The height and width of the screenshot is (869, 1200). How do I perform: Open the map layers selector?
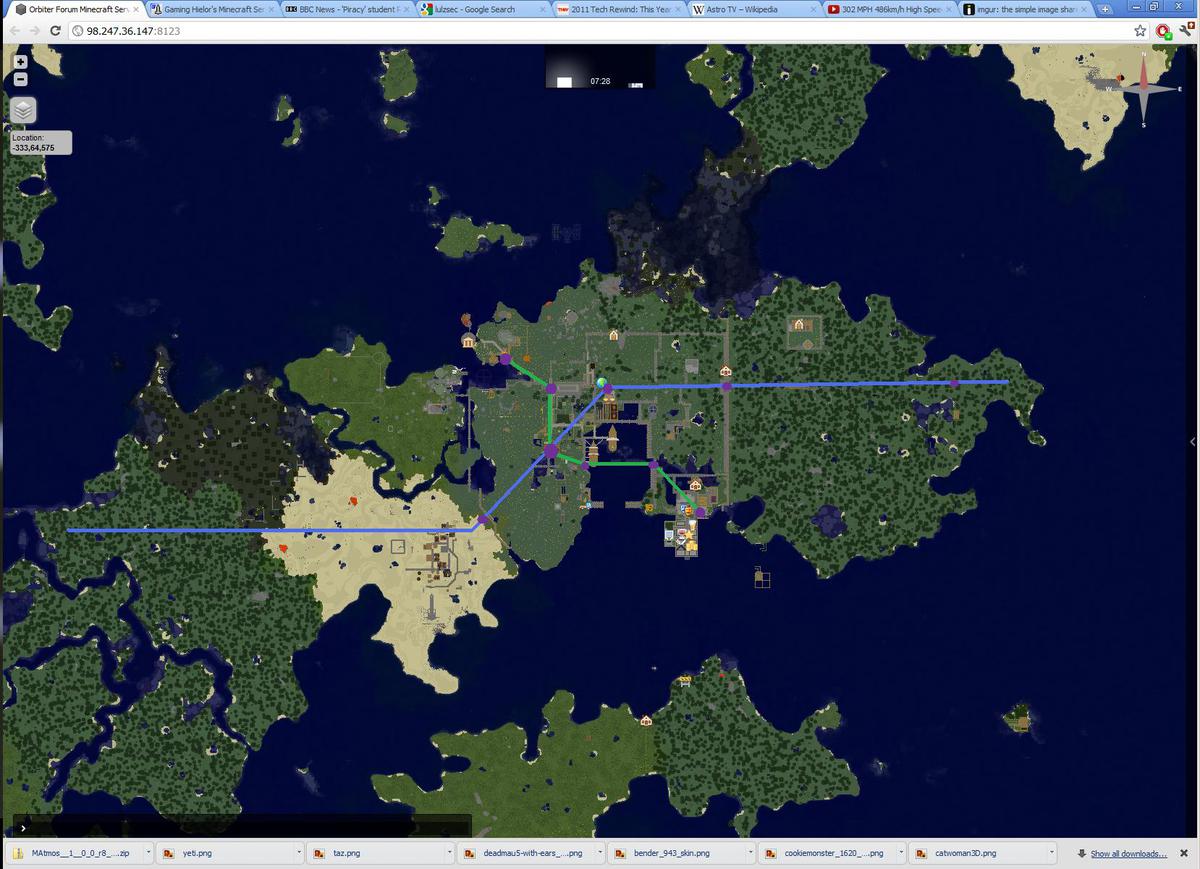(x=24, y=111)
